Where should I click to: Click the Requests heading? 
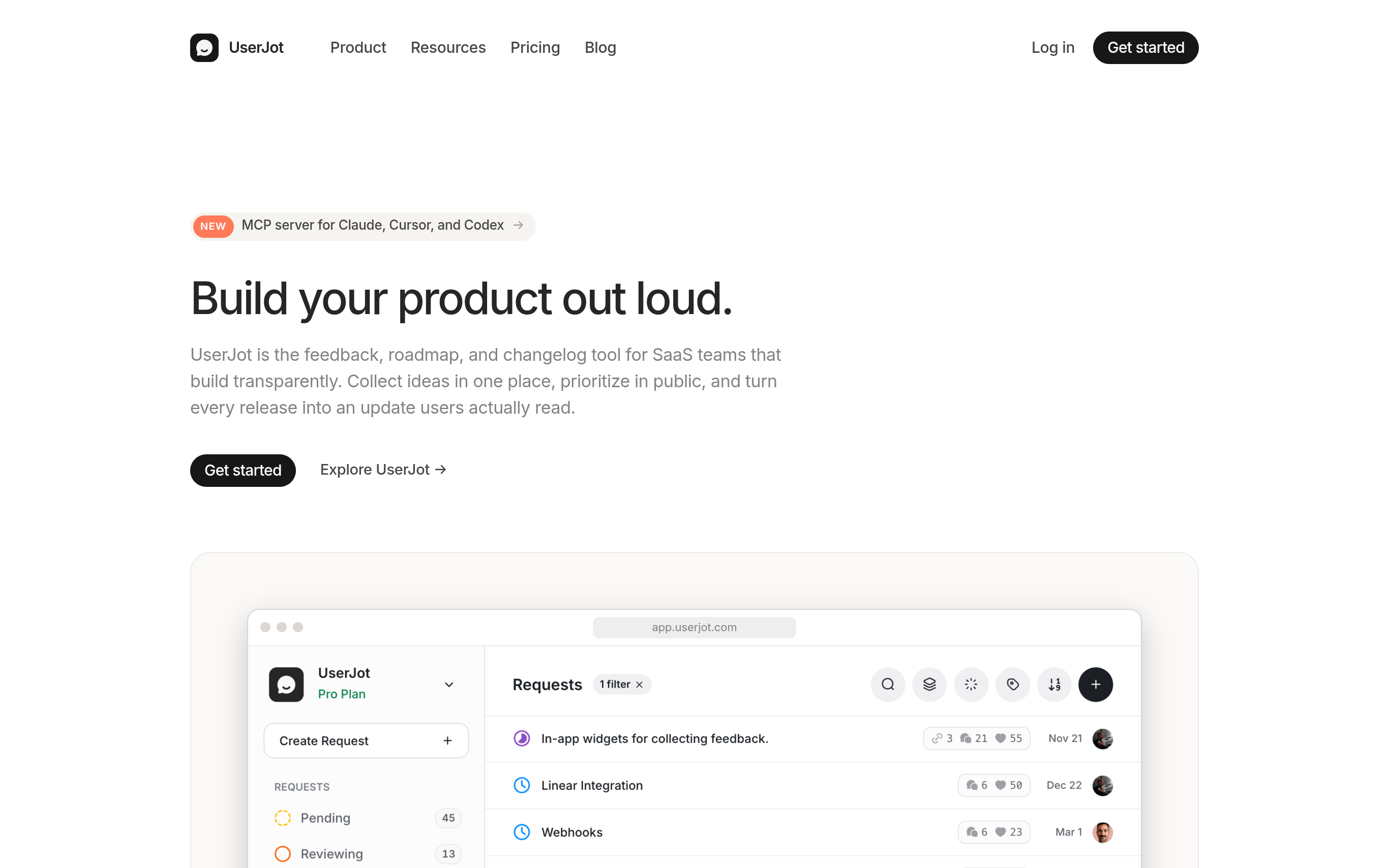[547, 685]
